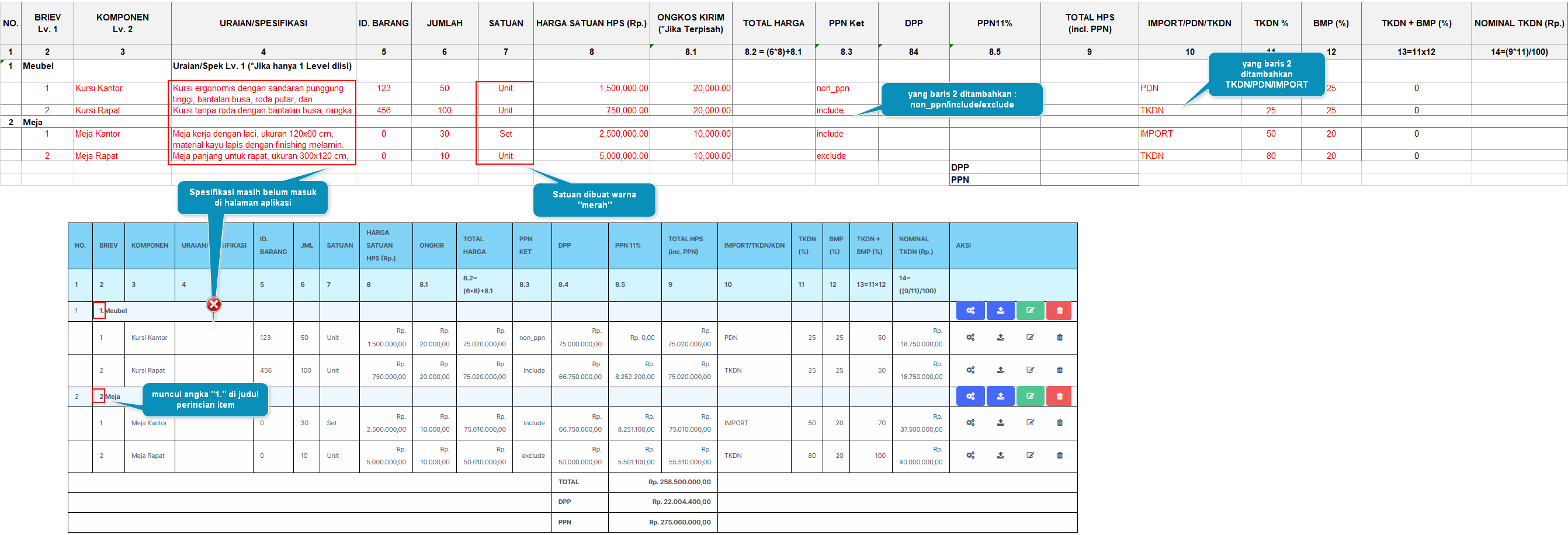Select spreadsheet cell starting 'Kursi ergonomis dengan sandaran'
This screenshot has width=1568, height=535.
pyautogui.click(x=263, y=93)
